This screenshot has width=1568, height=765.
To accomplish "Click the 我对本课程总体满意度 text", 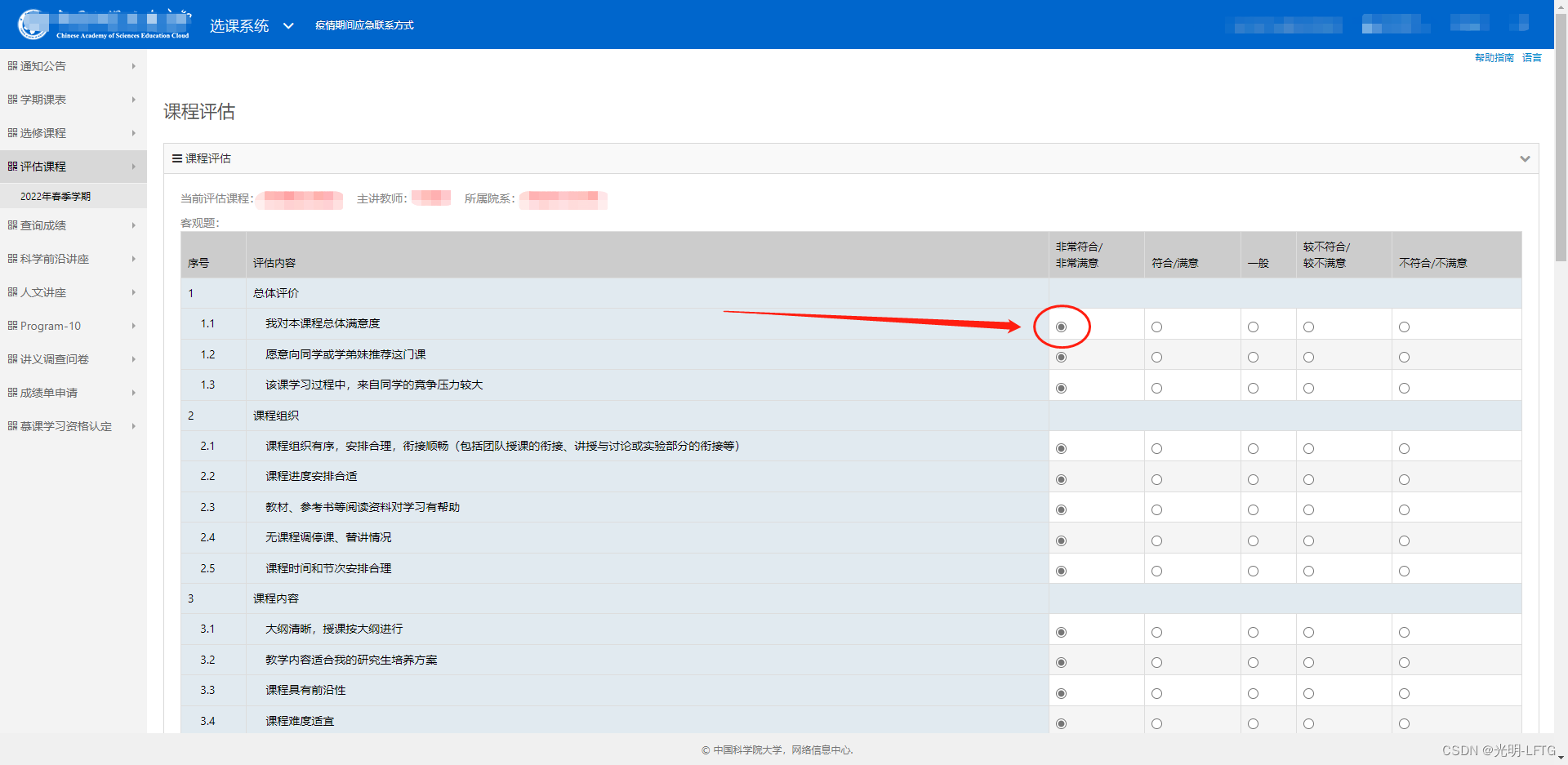I will tap(323, 323).
